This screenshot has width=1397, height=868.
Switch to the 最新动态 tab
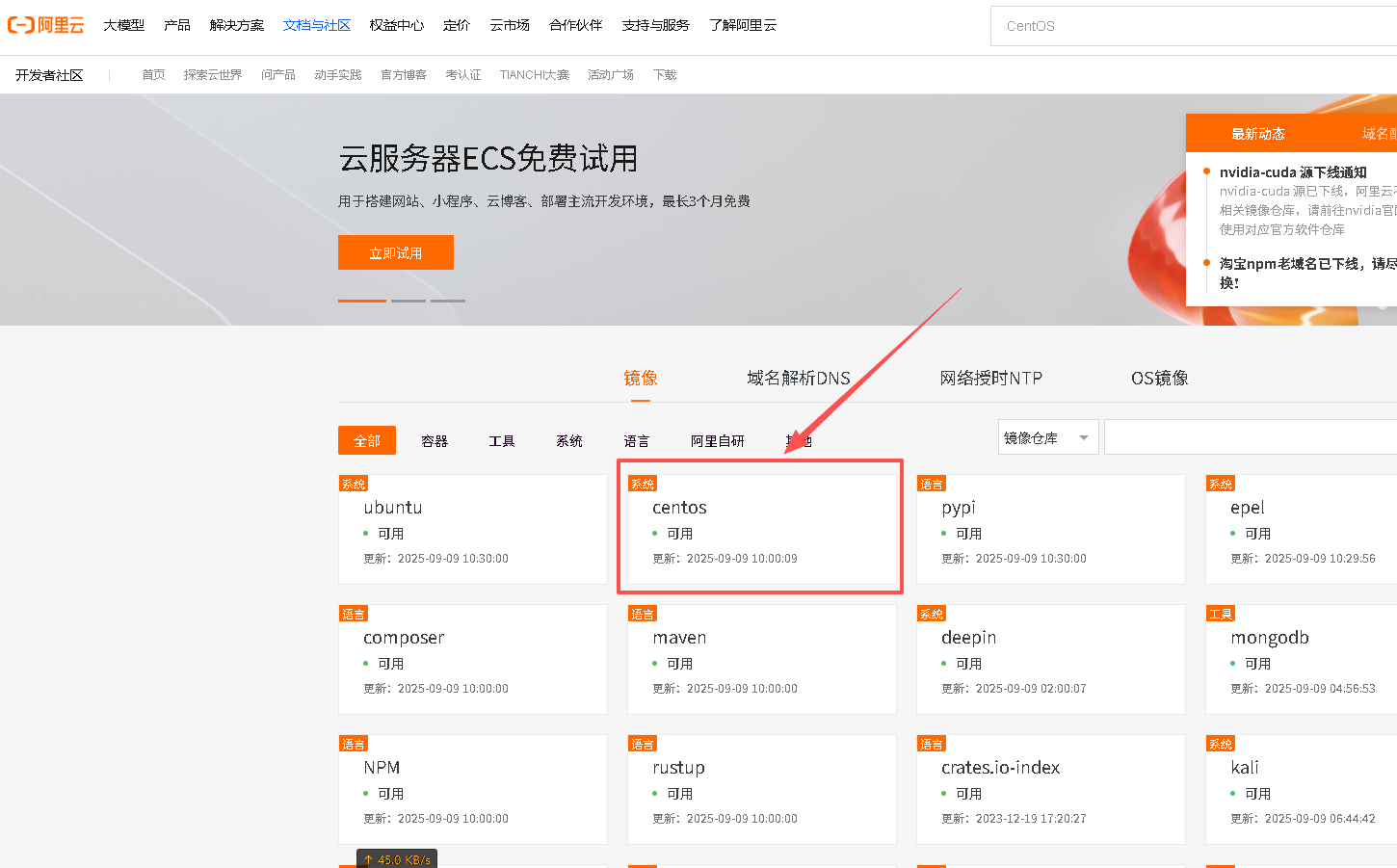[1258, 134]
